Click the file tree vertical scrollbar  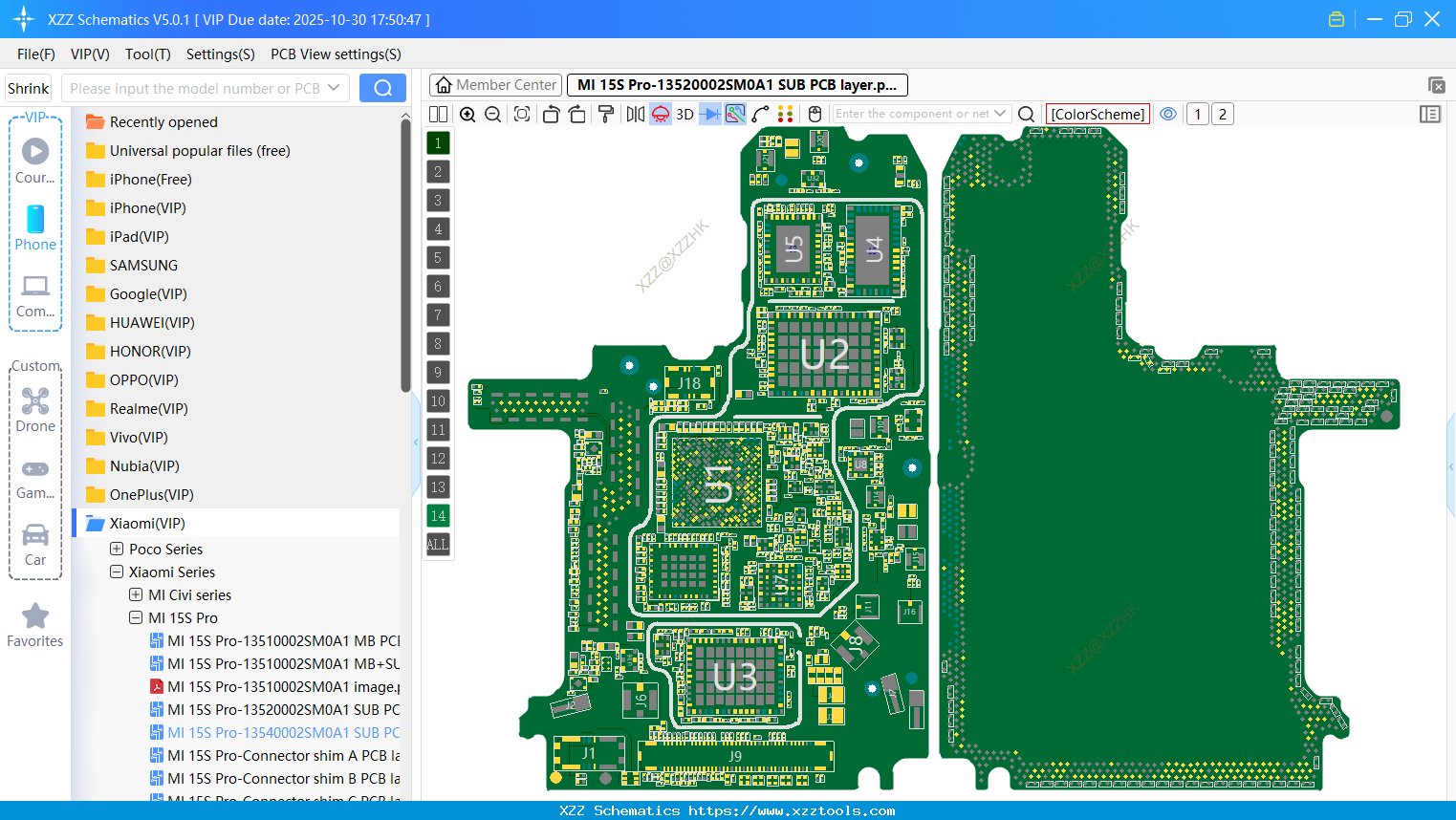(405, 255)
